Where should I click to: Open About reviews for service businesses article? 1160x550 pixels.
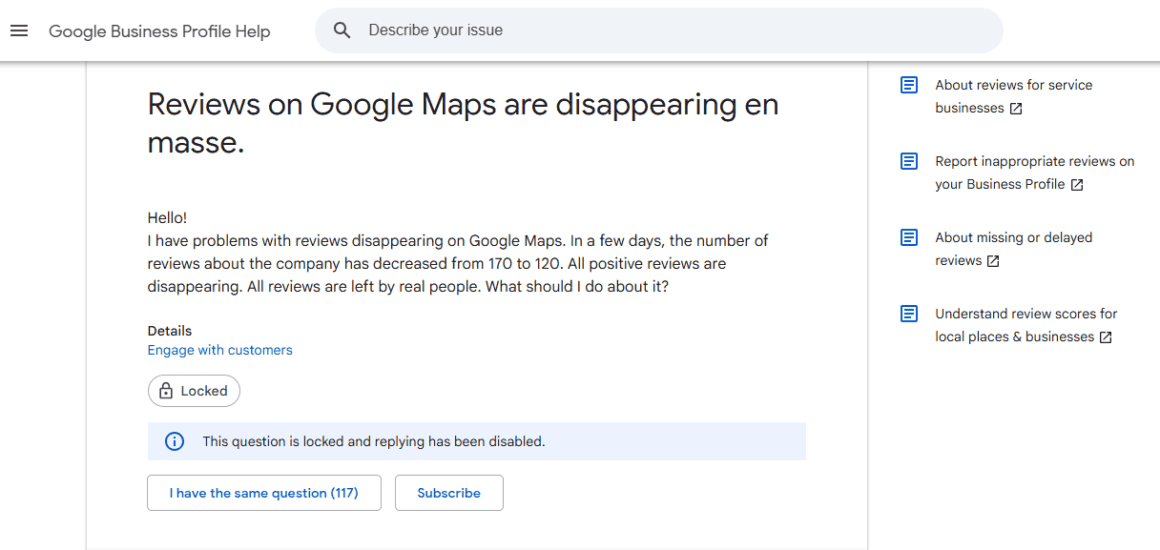click(x=1013, y=96)
